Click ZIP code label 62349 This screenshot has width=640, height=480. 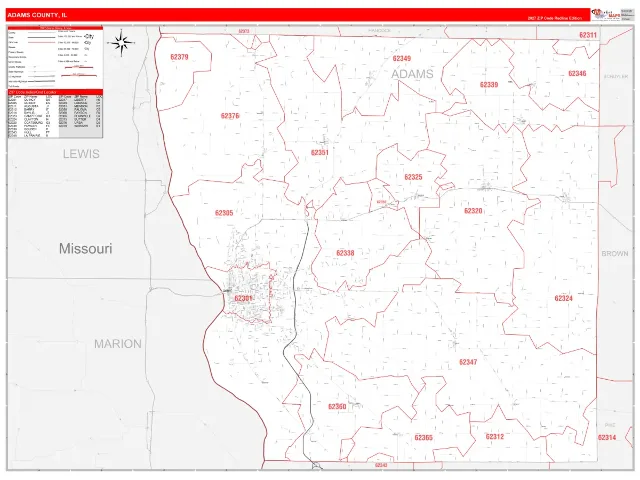click(402, 59)
